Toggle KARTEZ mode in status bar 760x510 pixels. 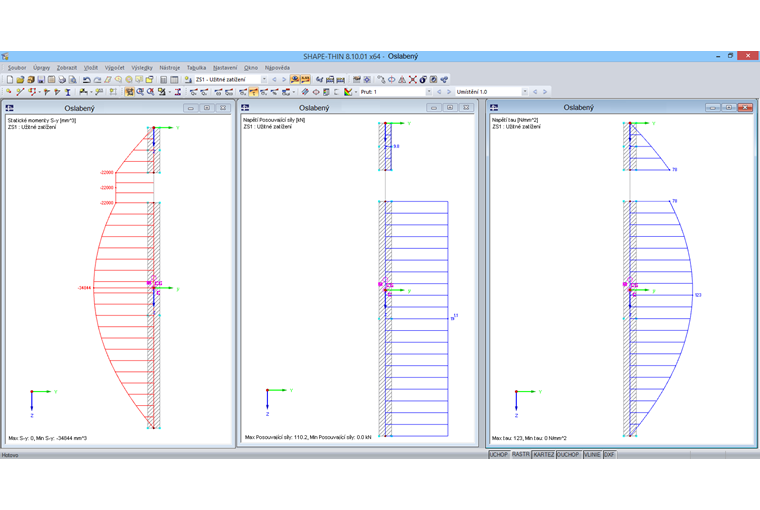click(x=543, y=455)
